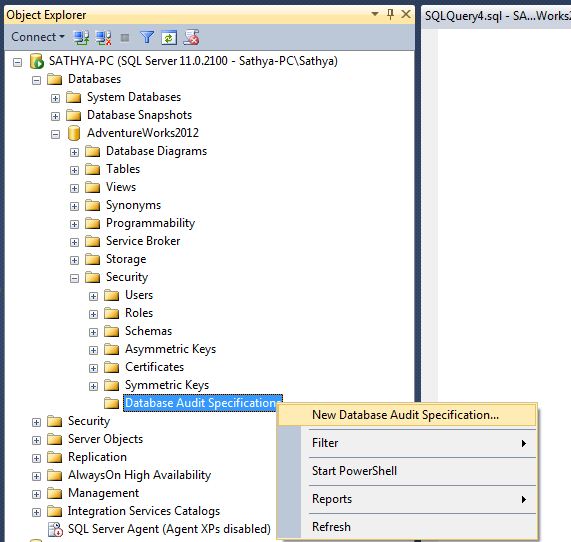Viewport: 571px width, 542px height.
Task: Click the Refresh toolbar icon
Action: point(169,38)
